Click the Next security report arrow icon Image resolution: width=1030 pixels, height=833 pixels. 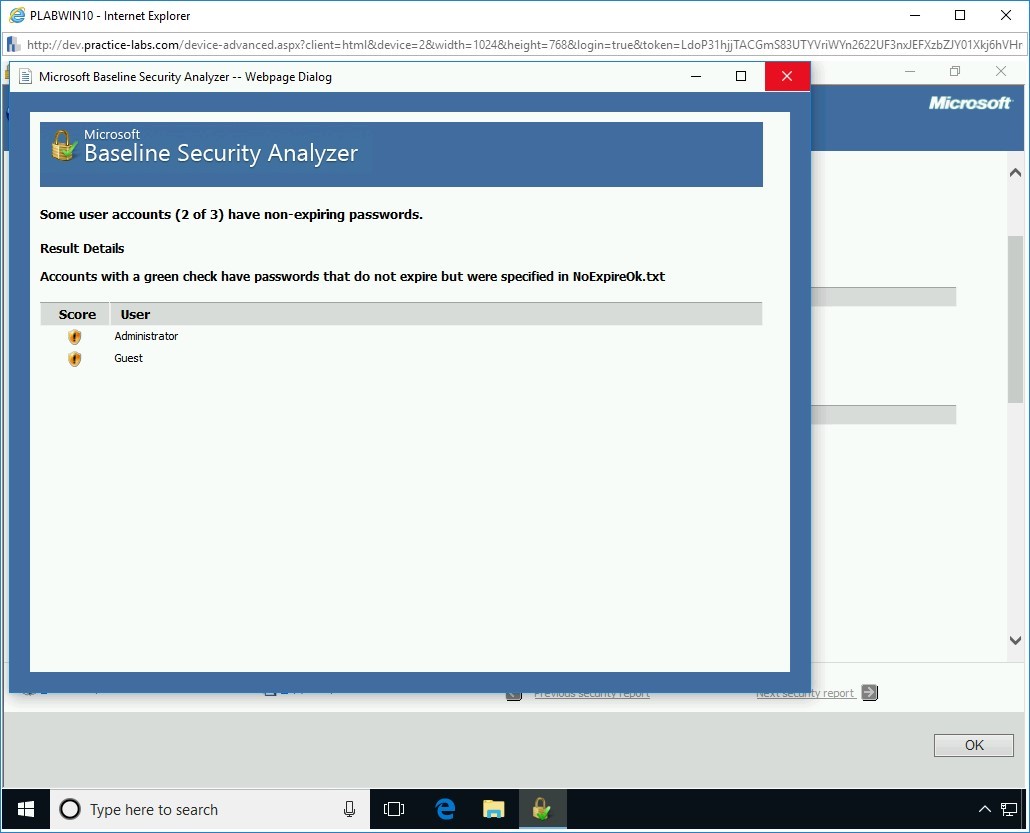coord(870,692)
